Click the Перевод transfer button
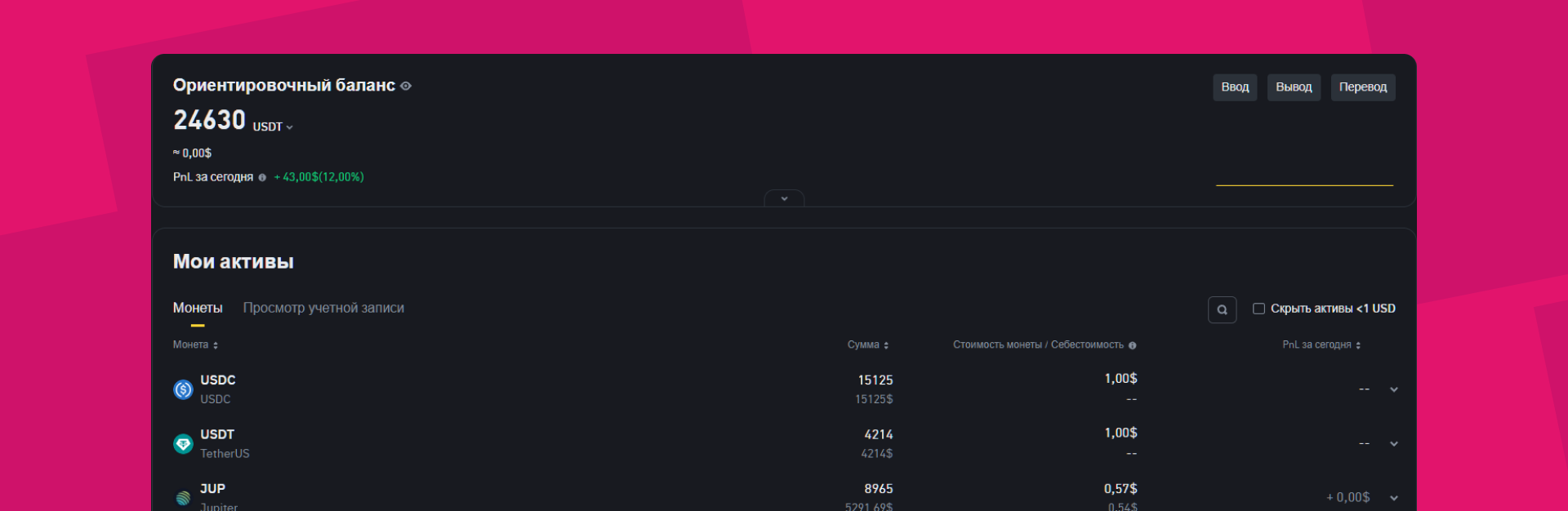Image resolution: width=1568 pixels, height=511 pixels. [1363, 87]
